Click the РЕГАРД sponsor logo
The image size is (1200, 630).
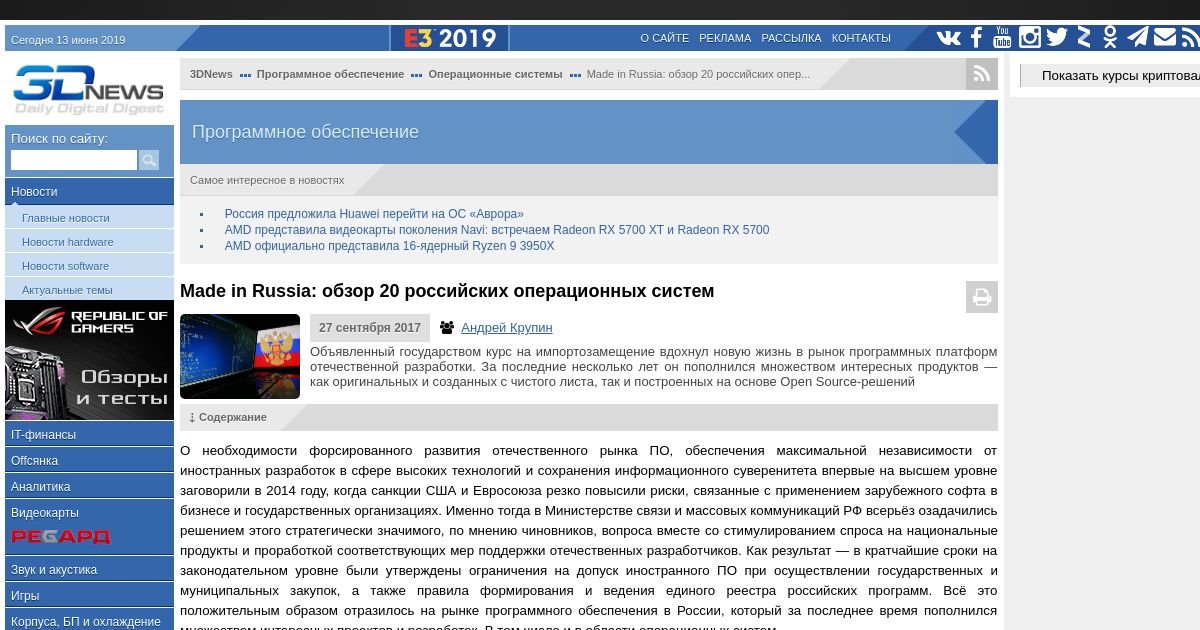61,537
